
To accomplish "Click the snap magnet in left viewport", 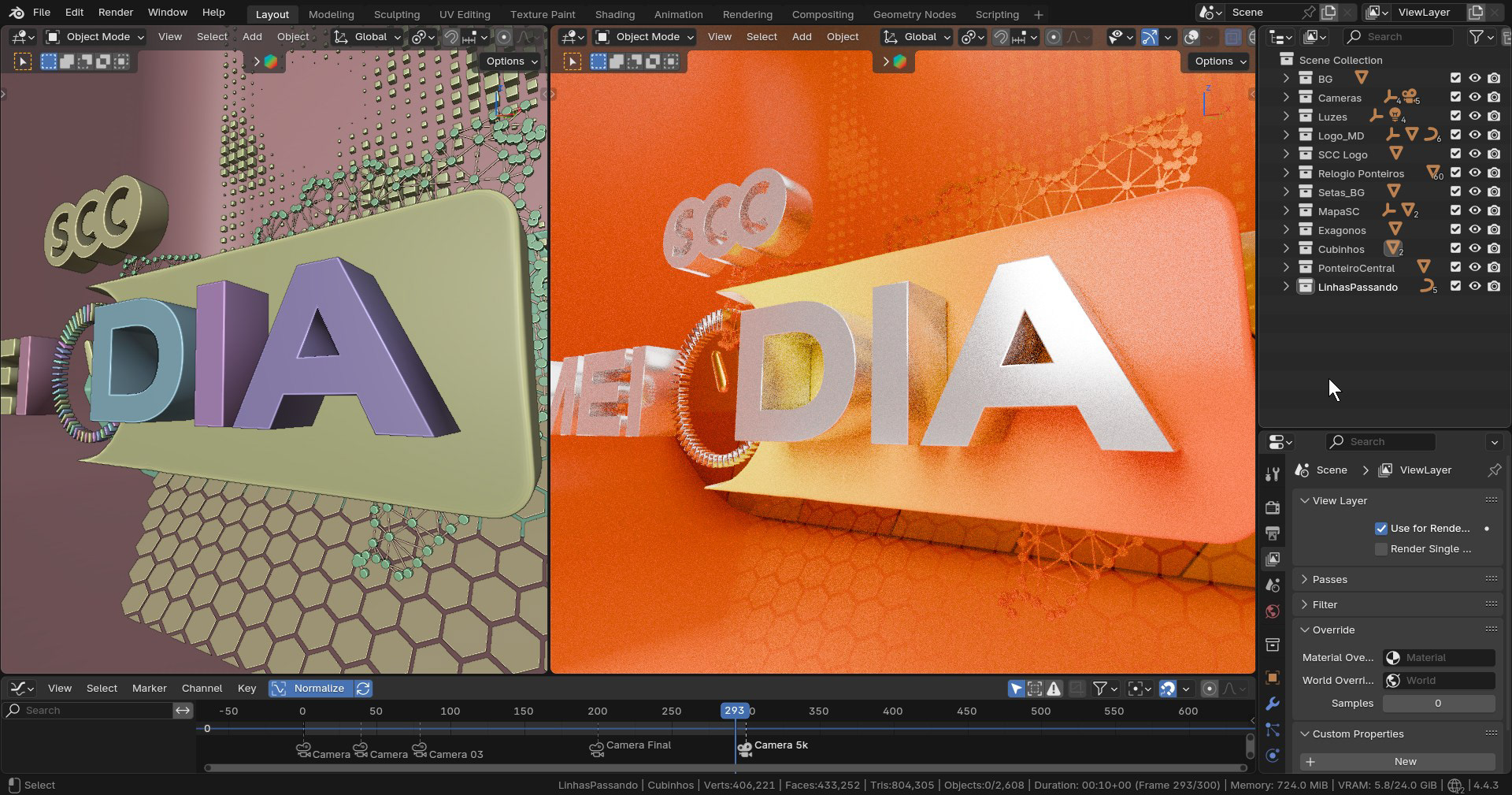I will (x=451, y=37).
